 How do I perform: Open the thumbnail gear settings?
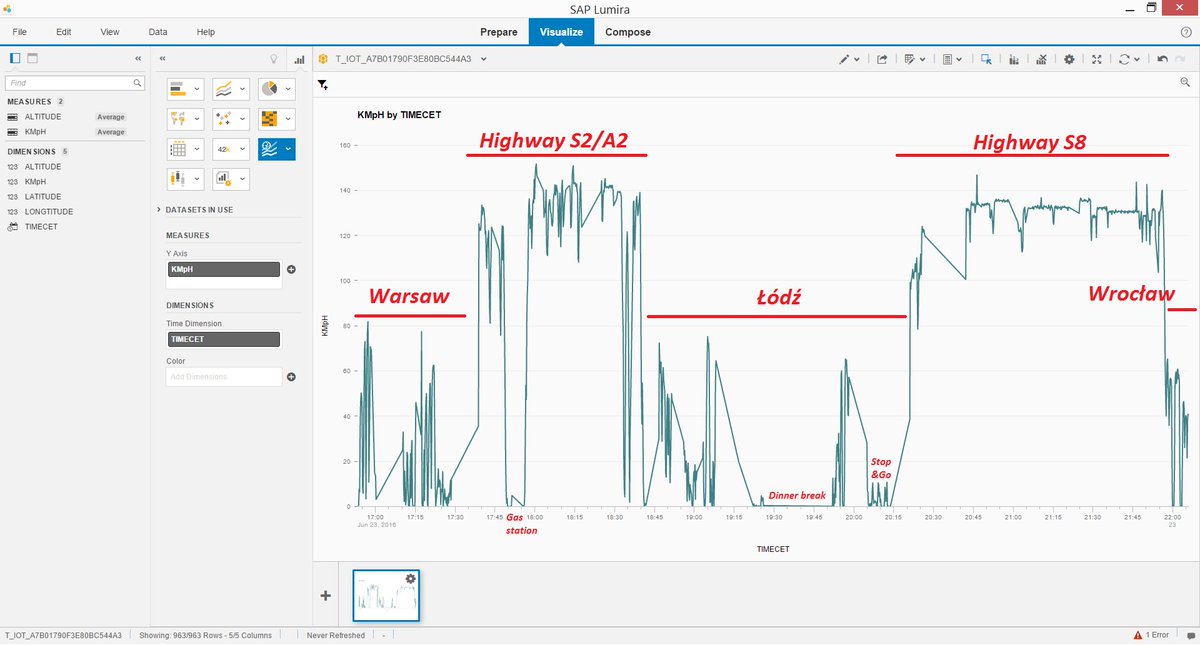[x=410, y=579]
